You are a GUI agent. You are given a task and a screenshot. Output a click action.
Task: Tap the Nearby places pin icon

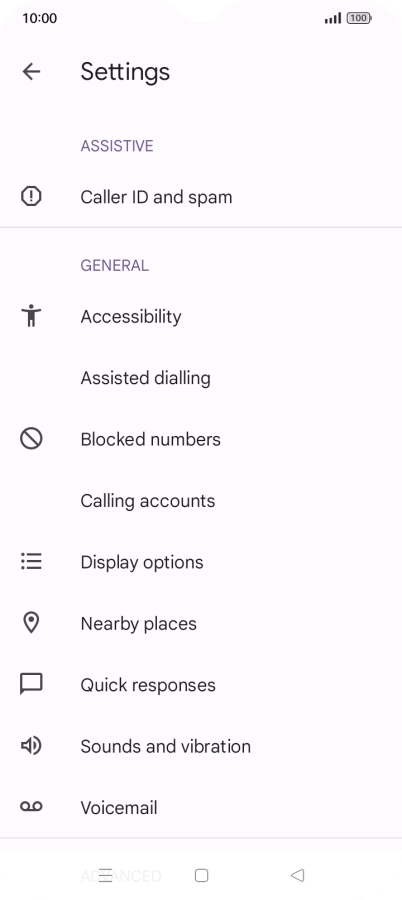click(31, 623)
